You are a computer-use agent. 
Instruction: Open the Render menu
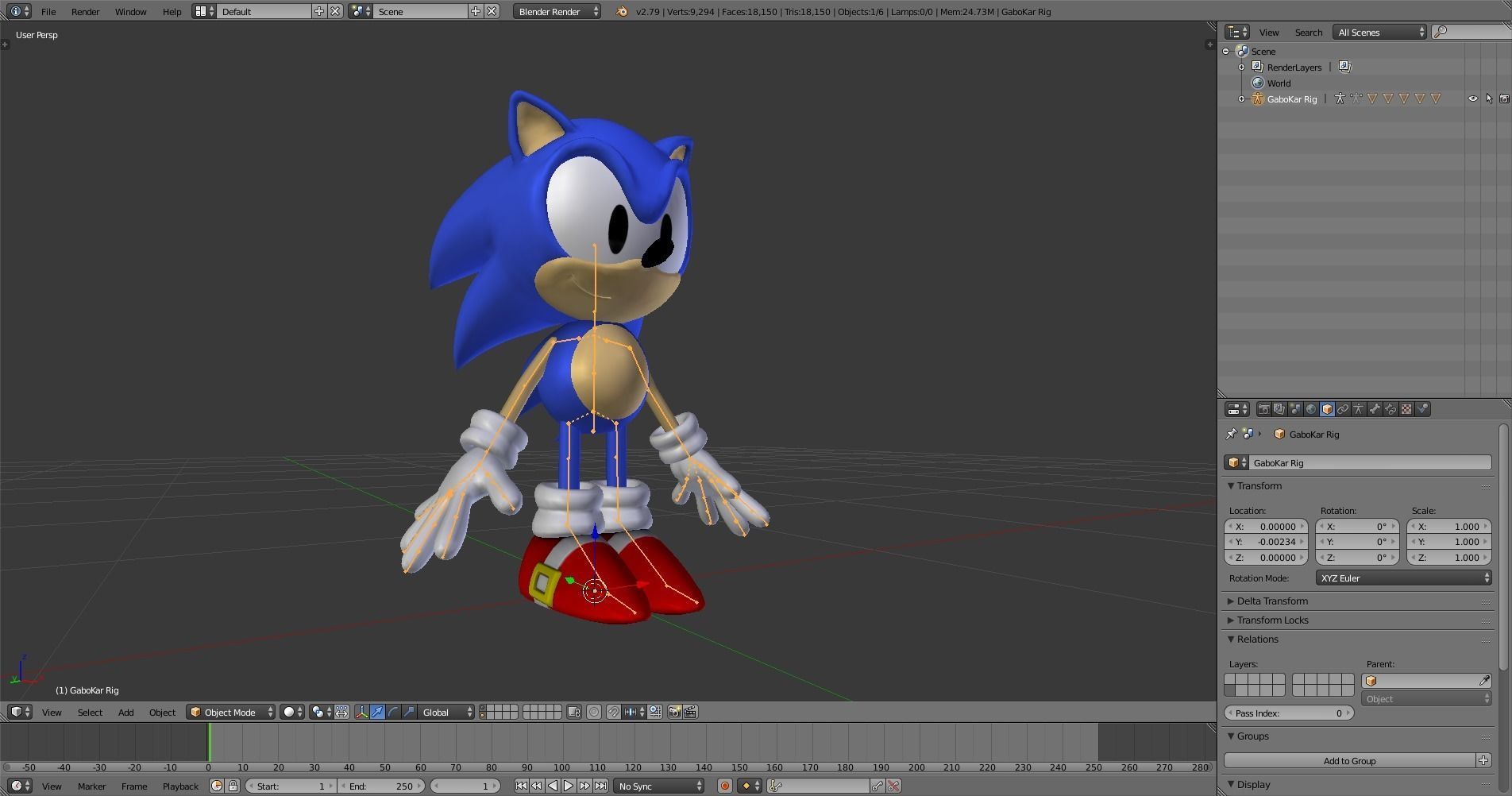(x=85, y=11)
